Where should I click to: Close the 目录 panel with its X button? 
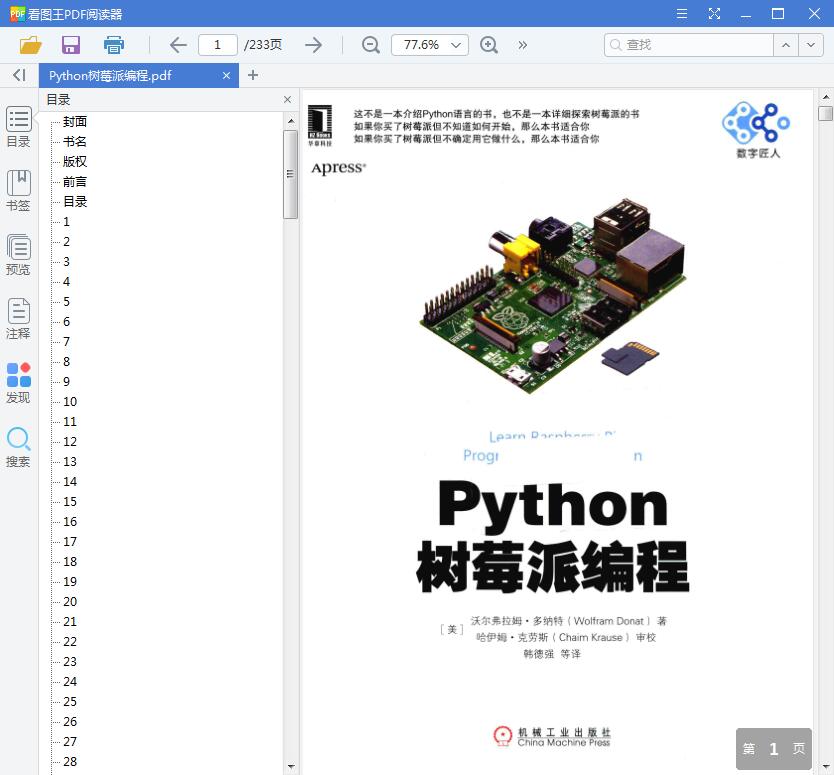click(x=287, y=99)
